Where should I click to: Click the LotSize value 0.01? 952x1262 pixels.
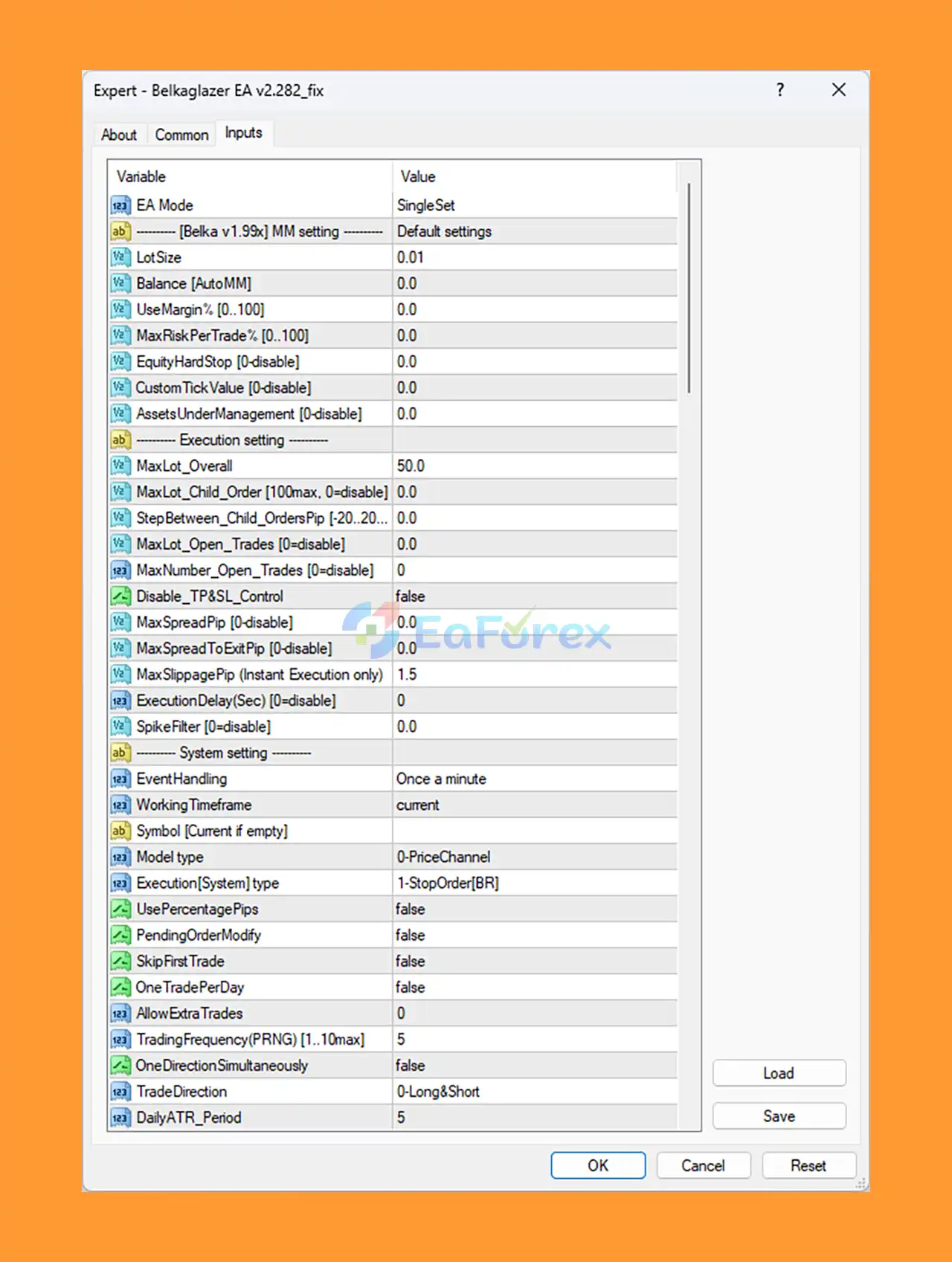tap(535, 257)
